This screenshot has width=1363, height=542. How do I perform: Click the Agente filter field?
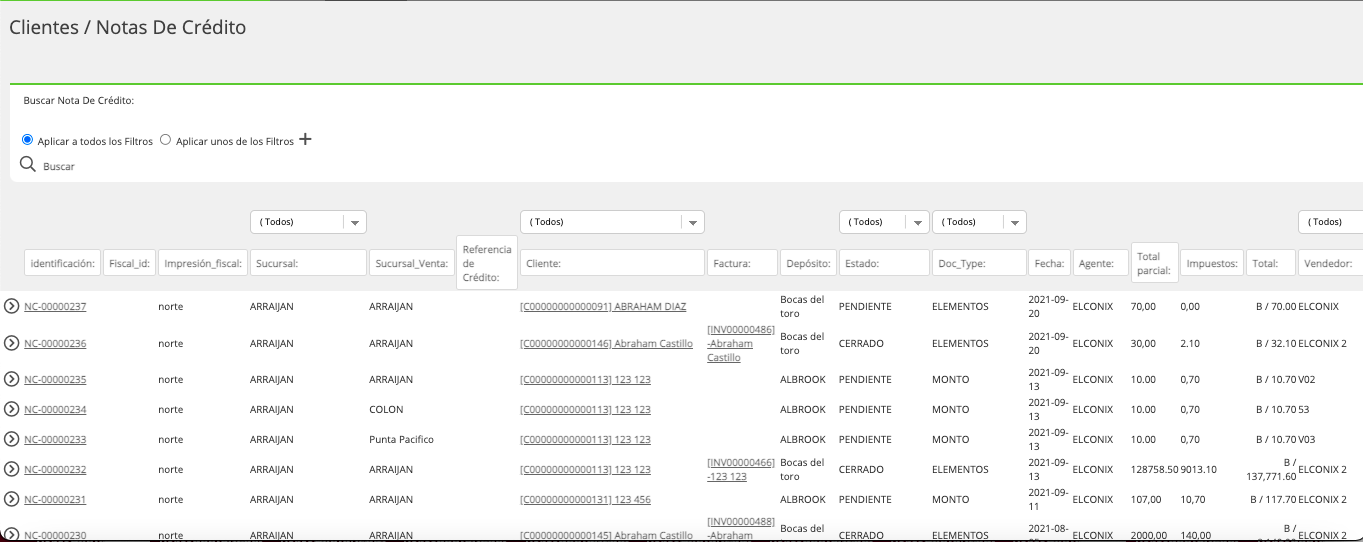1101,263
